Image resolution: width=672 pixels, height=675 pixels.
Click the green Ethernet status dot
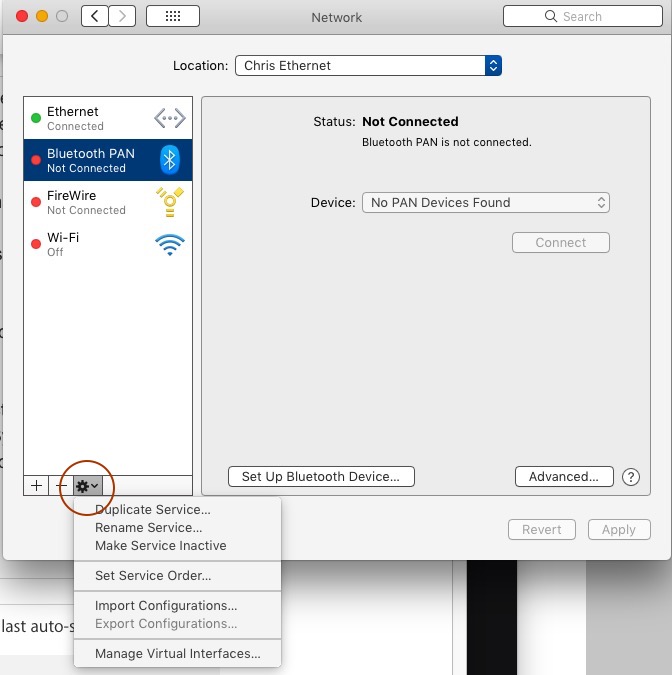(x=36, y=118)
